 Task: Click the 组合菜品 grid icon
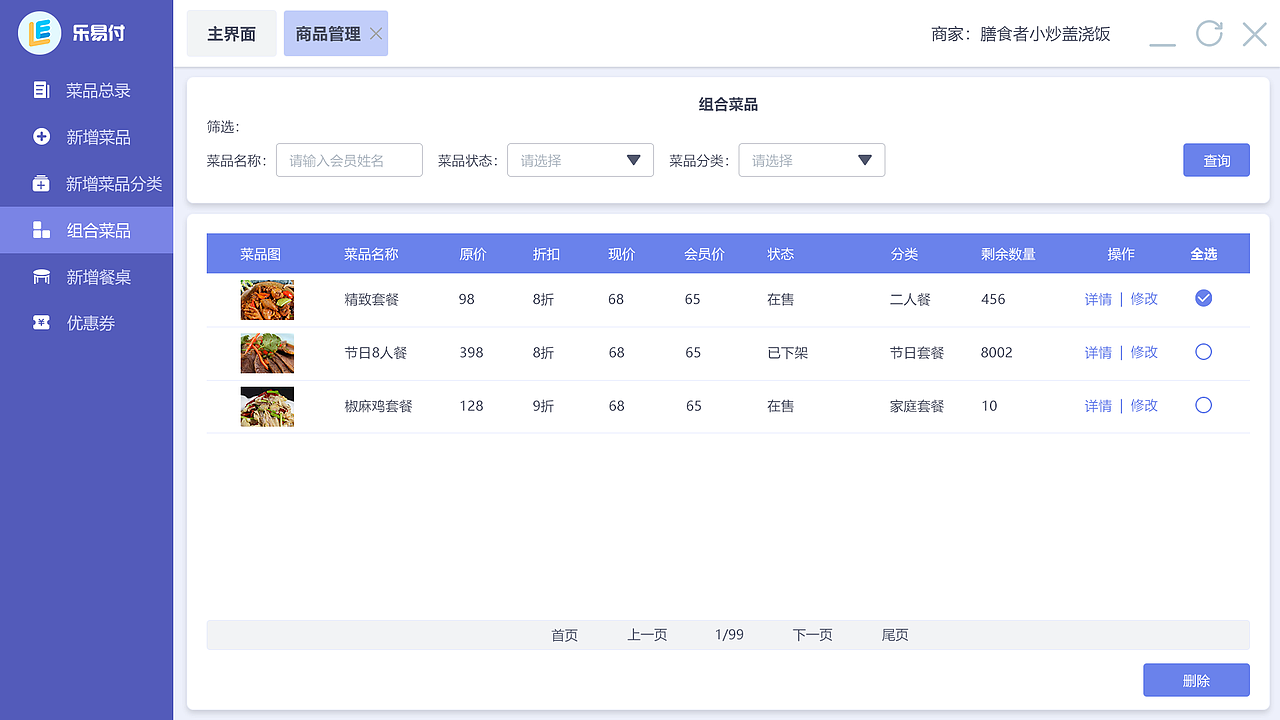click(x=41, y=229)
